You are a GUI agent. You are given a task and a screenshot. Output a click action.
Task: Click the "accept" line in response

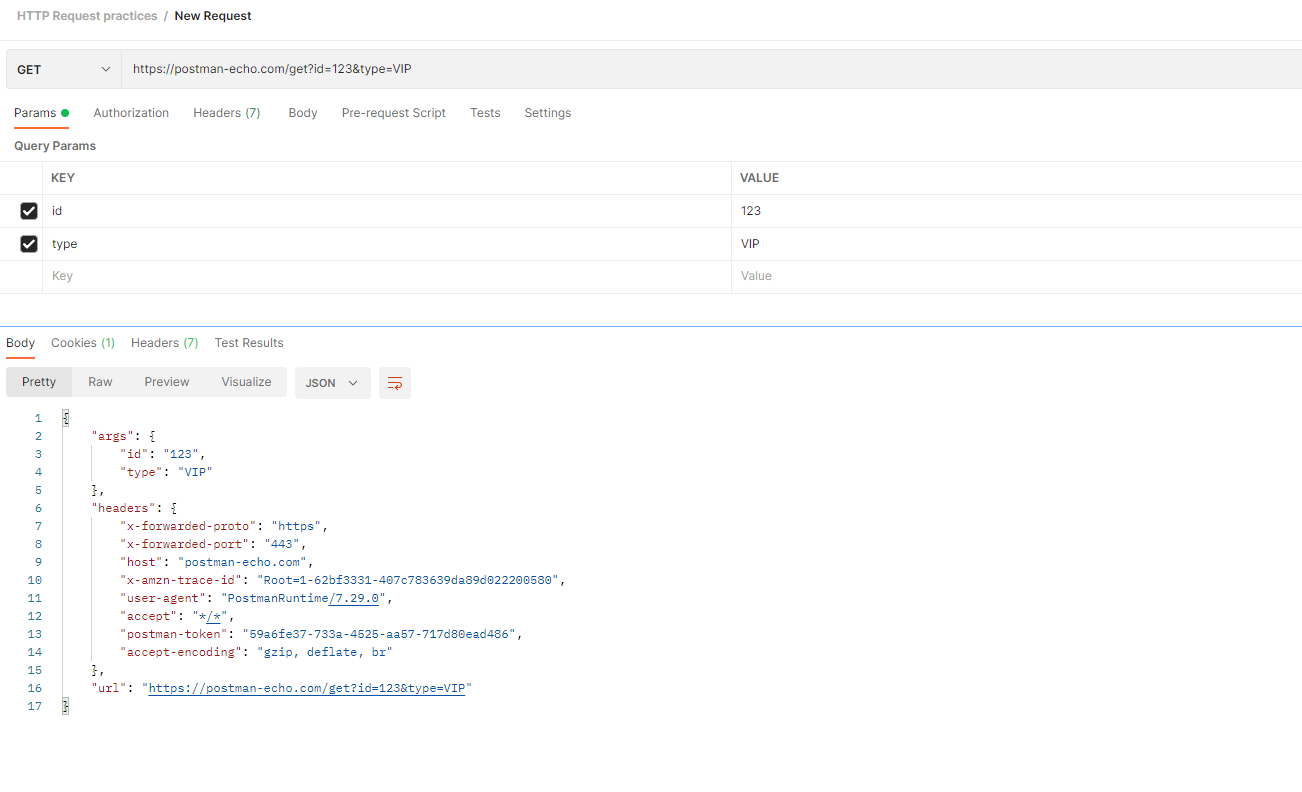tap(177, 616)
